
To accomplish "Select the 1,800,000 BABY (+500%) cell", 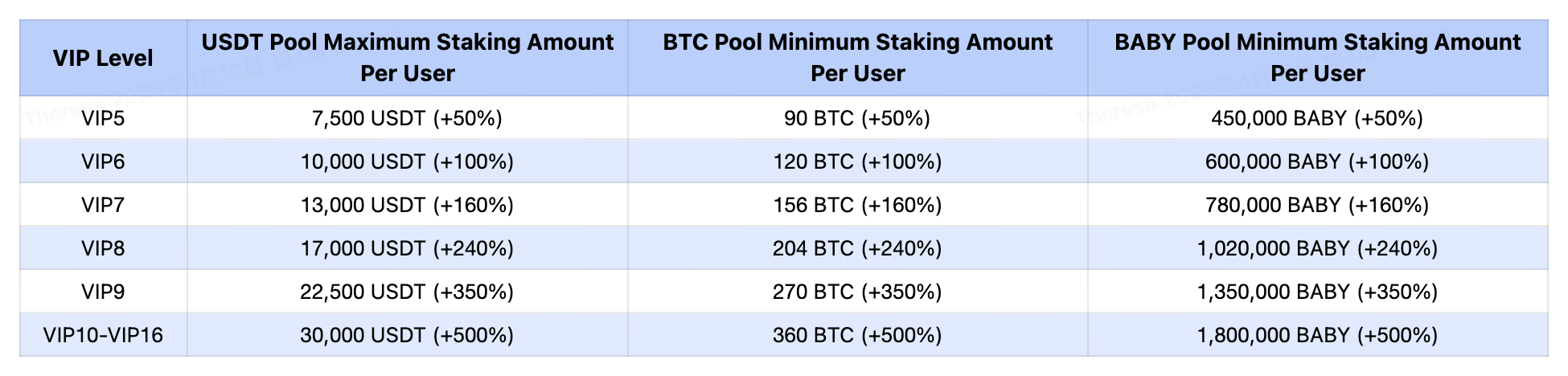I will (x=1317, y=335).
